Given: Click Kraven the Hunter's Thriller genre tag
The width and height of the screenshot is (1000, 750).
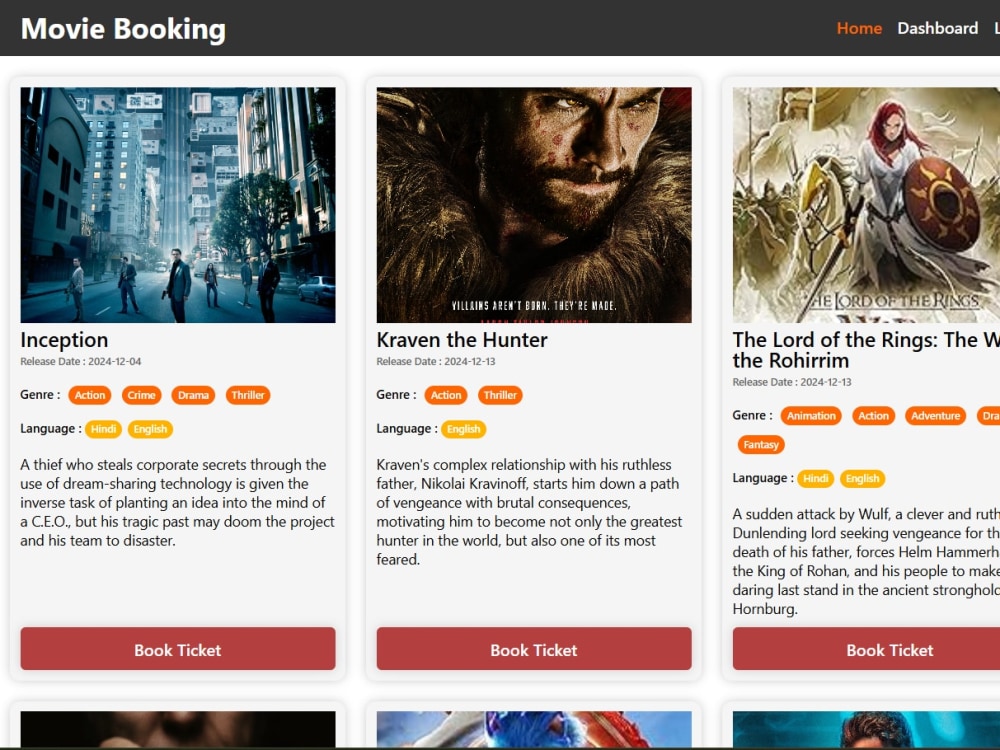Looking at the screenshot, I should tap(500, 395).
